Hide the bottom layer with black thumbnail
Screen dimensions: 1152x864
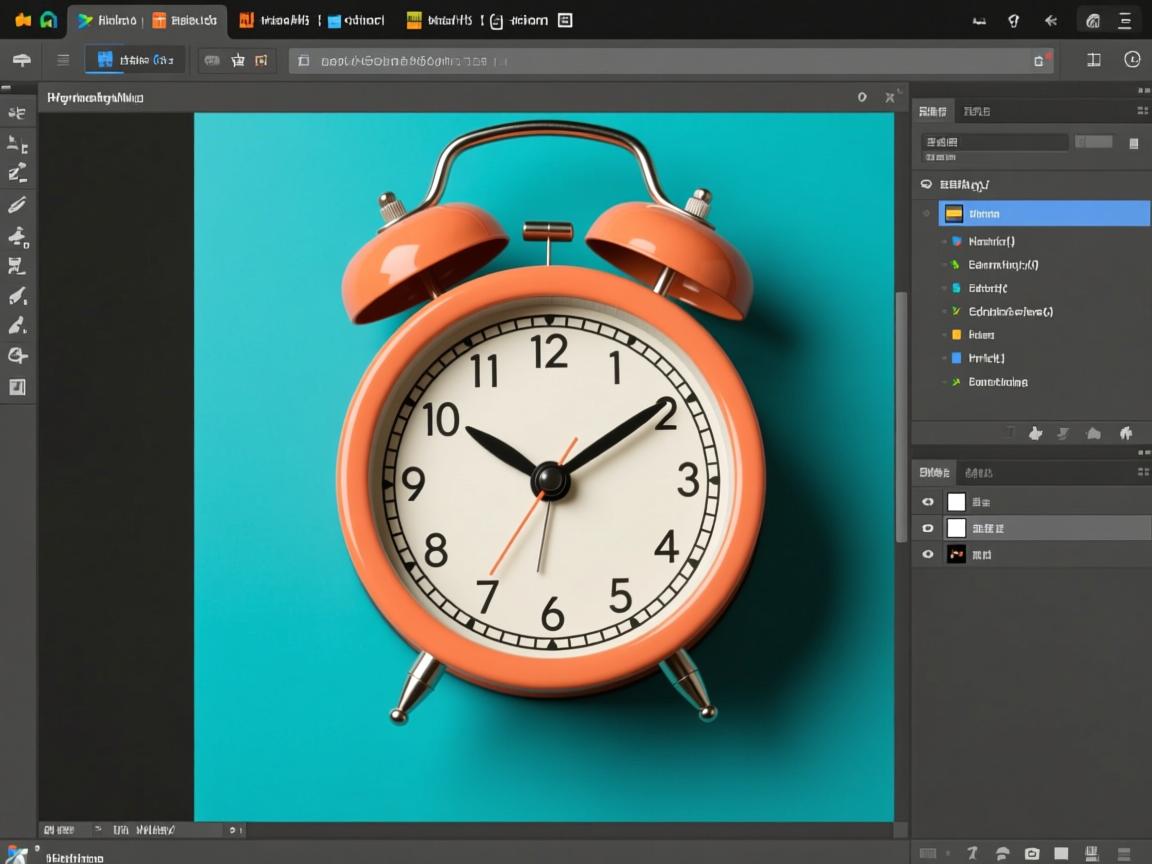[x=928, y=554]
